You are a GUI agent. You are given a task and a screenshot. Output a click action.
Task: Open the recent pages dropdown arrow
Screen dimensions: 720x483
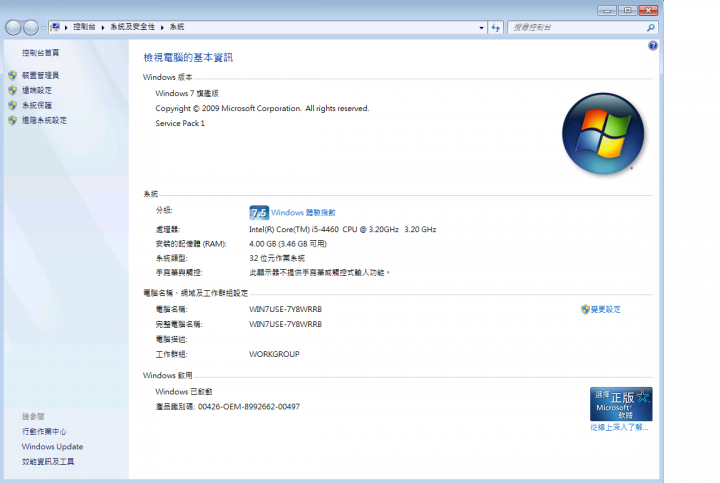click(x=43, y=28)
